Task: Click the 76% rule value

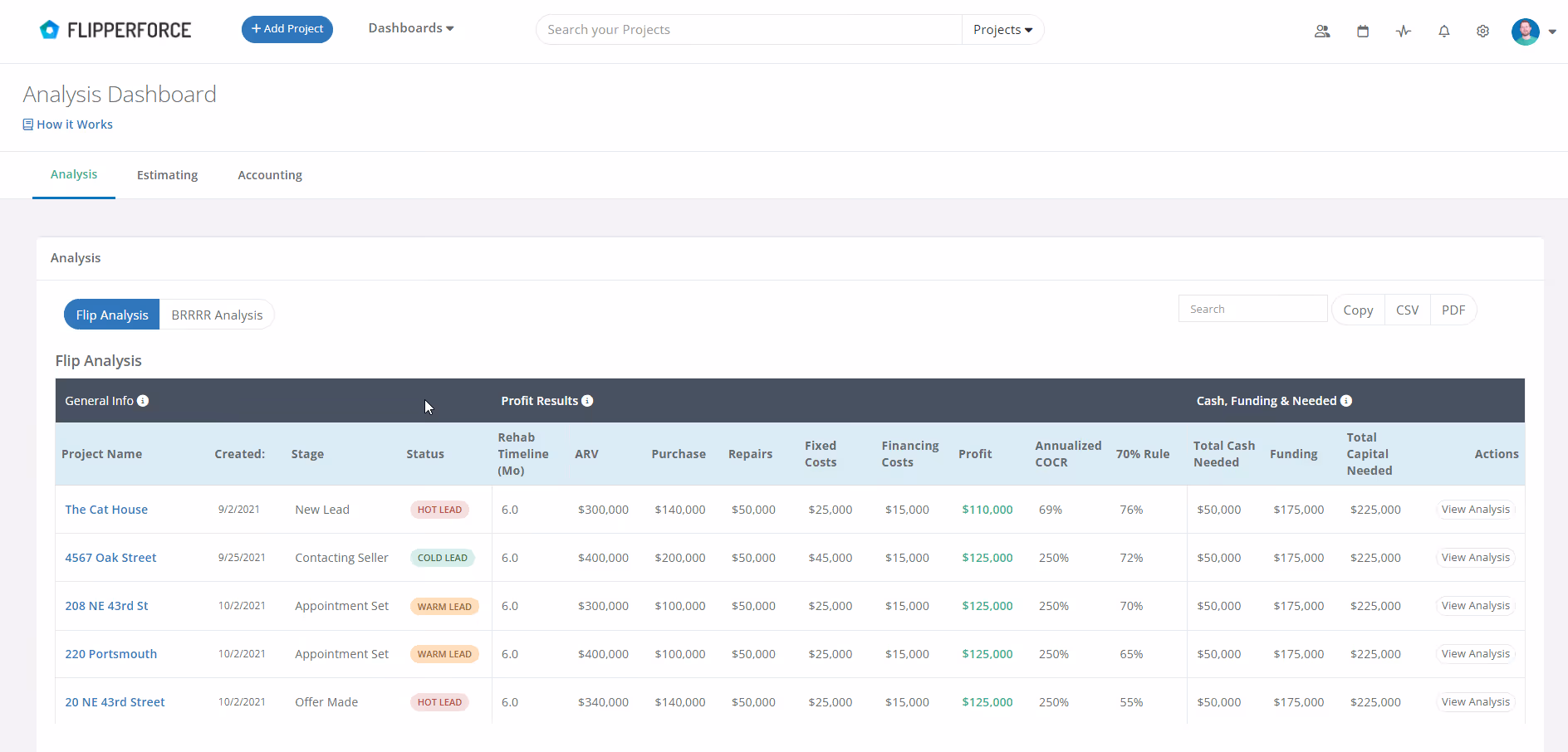Action: [x=1131, y=510]
